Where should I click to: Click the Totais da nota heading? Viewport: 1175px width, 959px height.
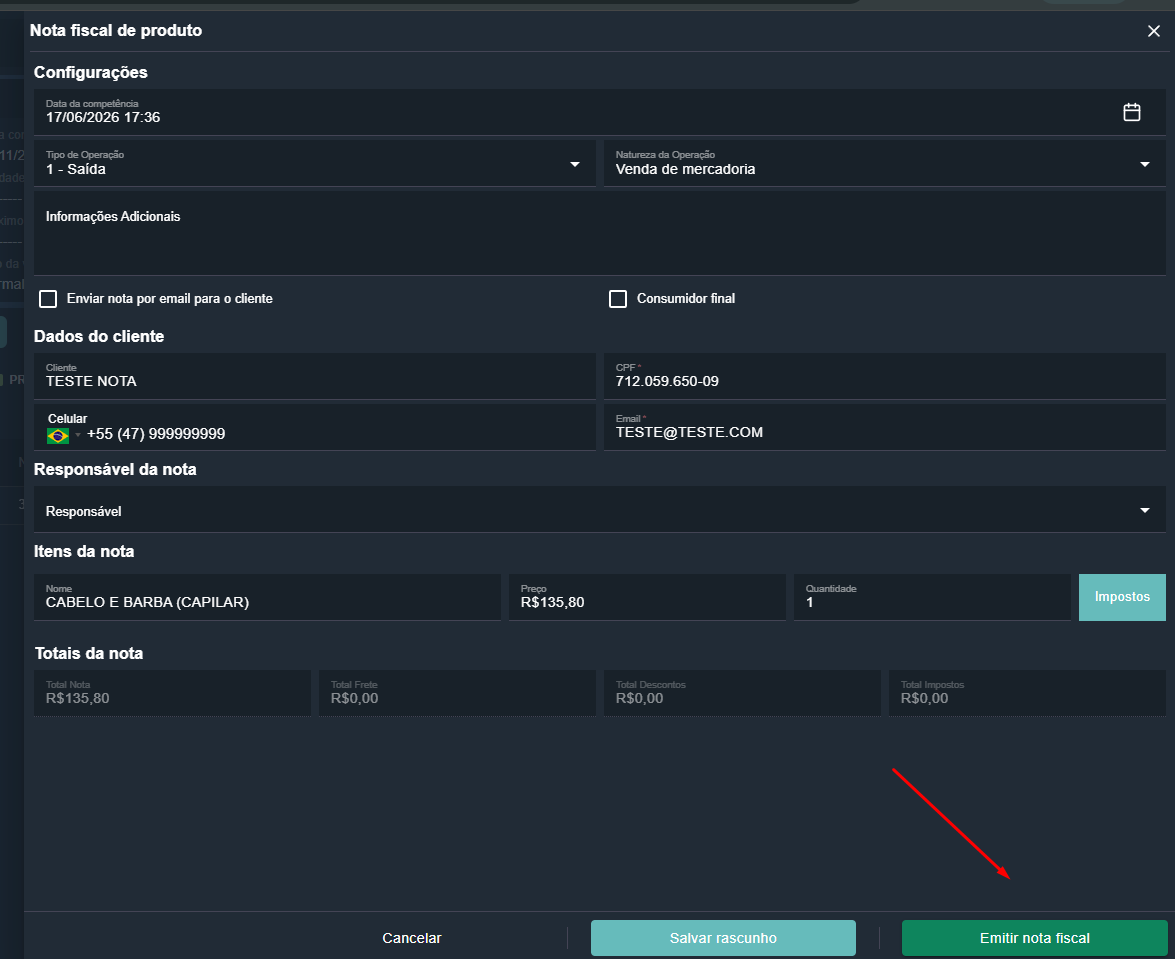point(88,653)
